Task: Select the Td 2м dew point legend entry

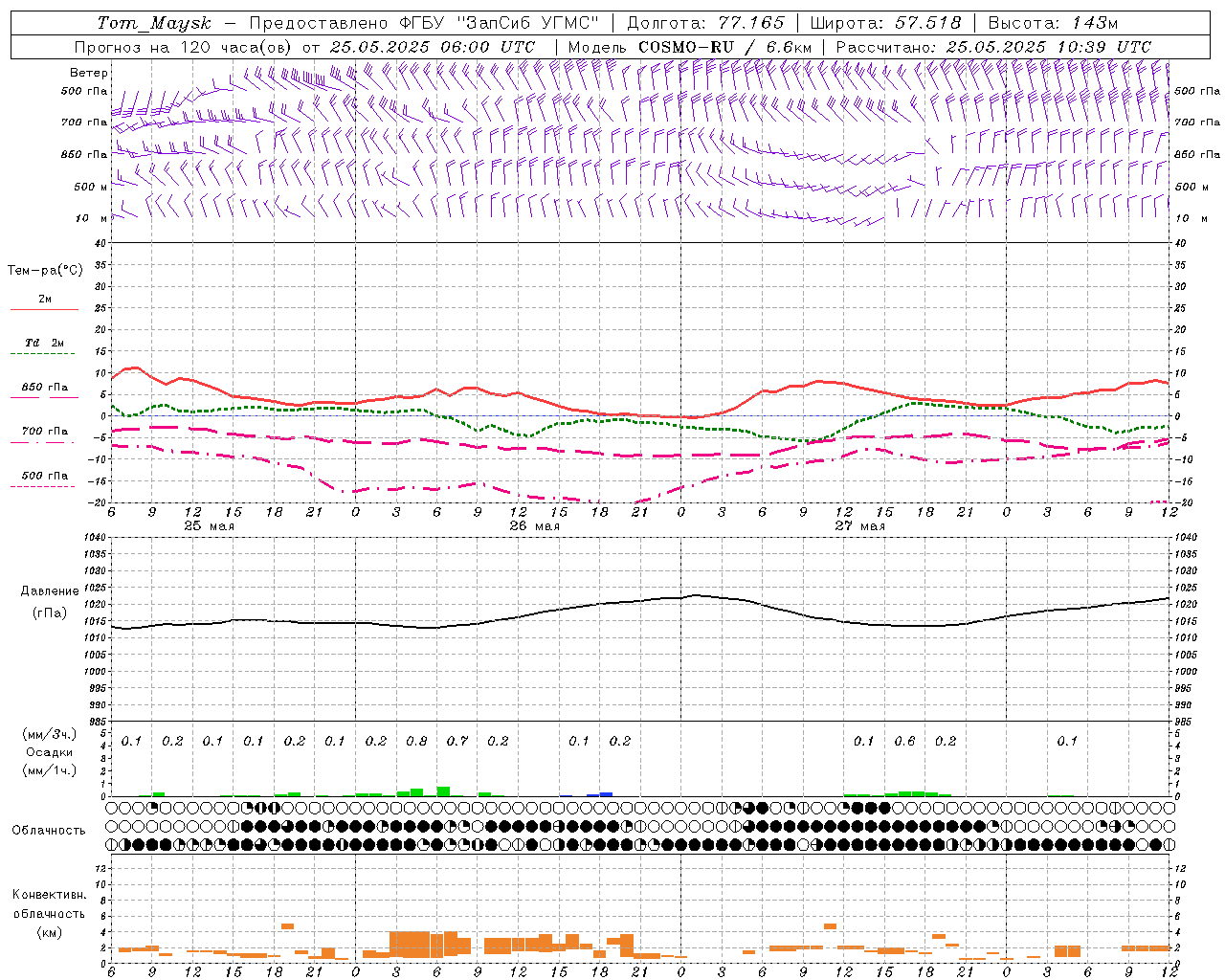Action: click(x=45, y=343)
